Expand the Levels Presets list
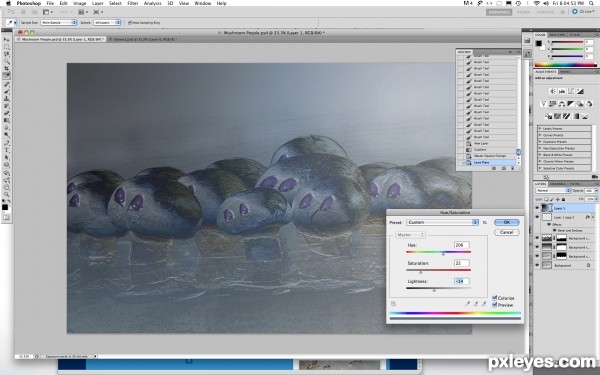The height and width of the screenshot is (375, 600). click(564, 129)
